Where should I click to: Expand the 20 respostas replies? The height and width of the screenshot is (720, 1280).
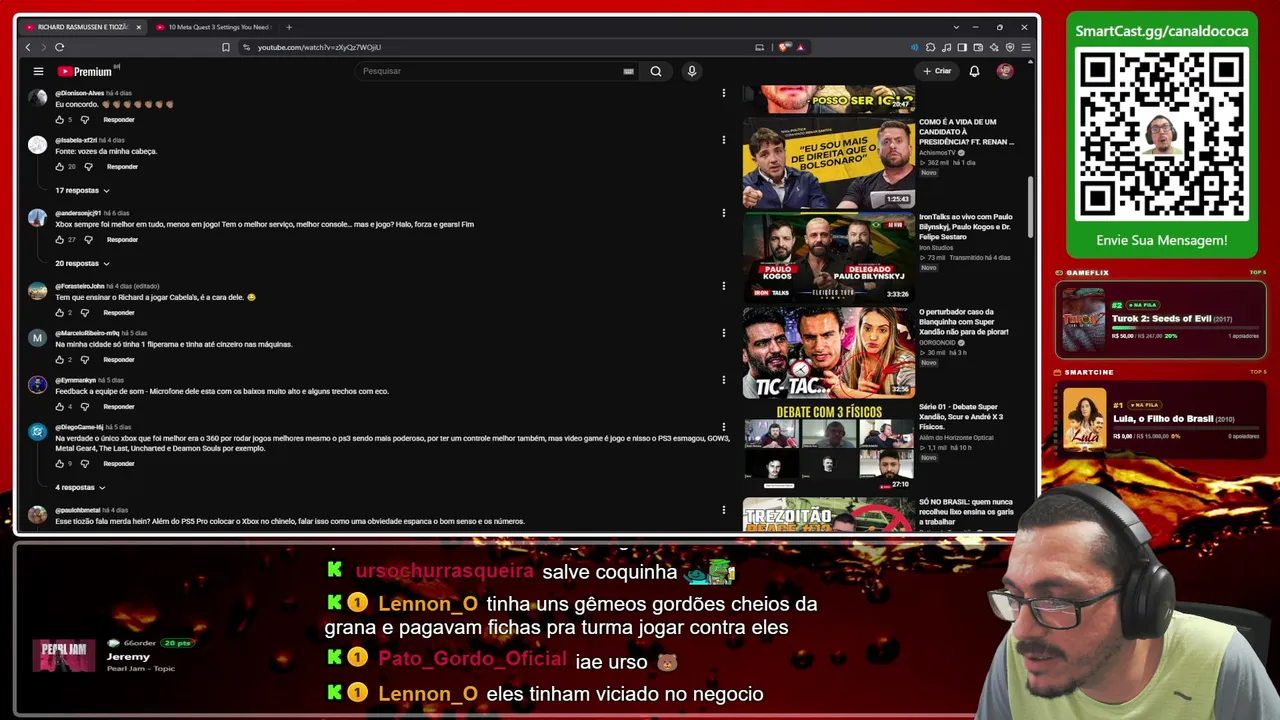coord(82,264)
